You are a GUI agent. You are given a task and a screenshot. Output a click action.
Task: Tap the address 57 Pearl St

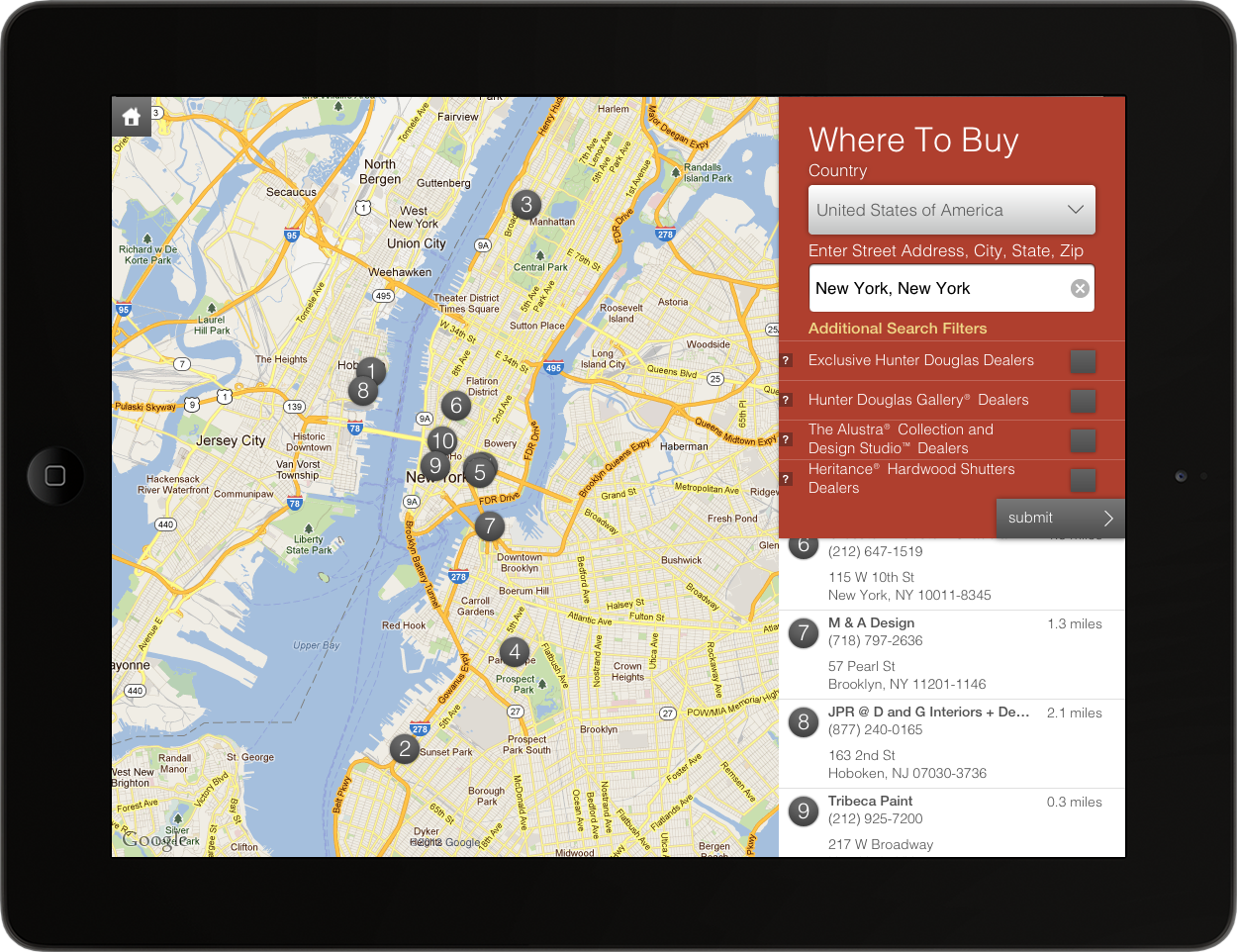point(862,666)
